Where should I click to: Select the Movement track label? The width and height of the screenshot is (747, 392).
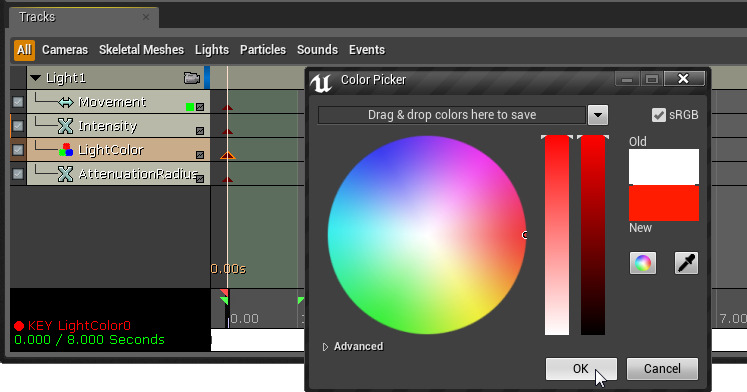tap(112, 102)
